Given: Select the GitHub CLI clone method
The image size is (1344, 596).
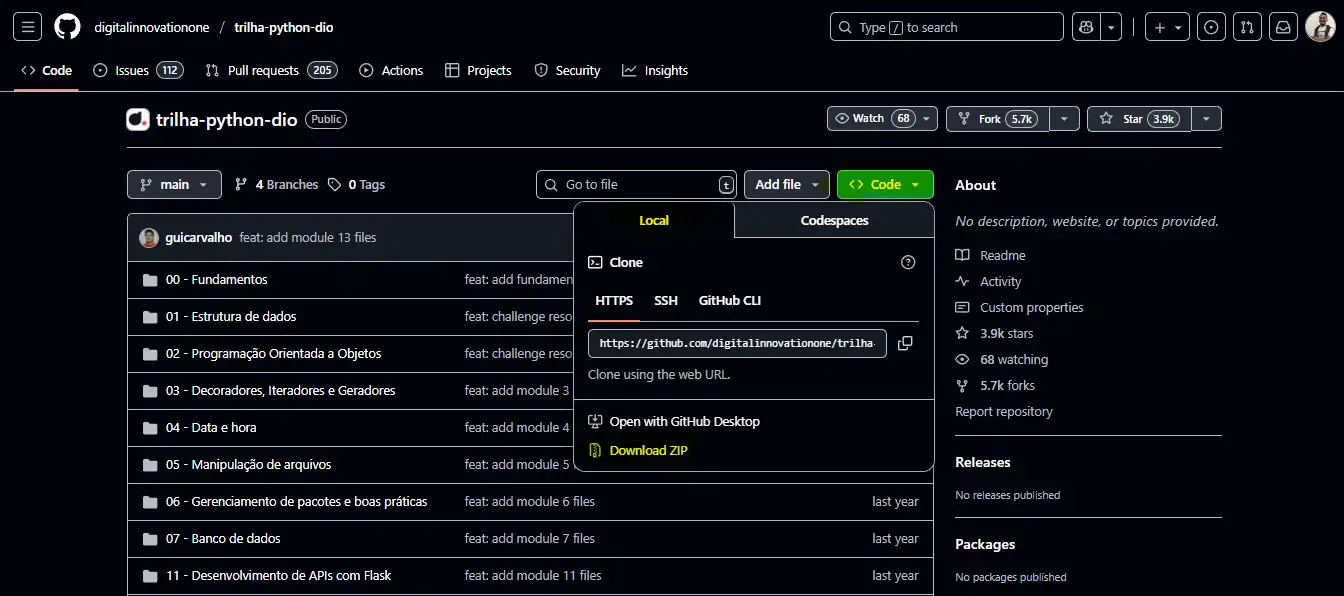Looking at the screenshot, I should click(x=730, y=301).
